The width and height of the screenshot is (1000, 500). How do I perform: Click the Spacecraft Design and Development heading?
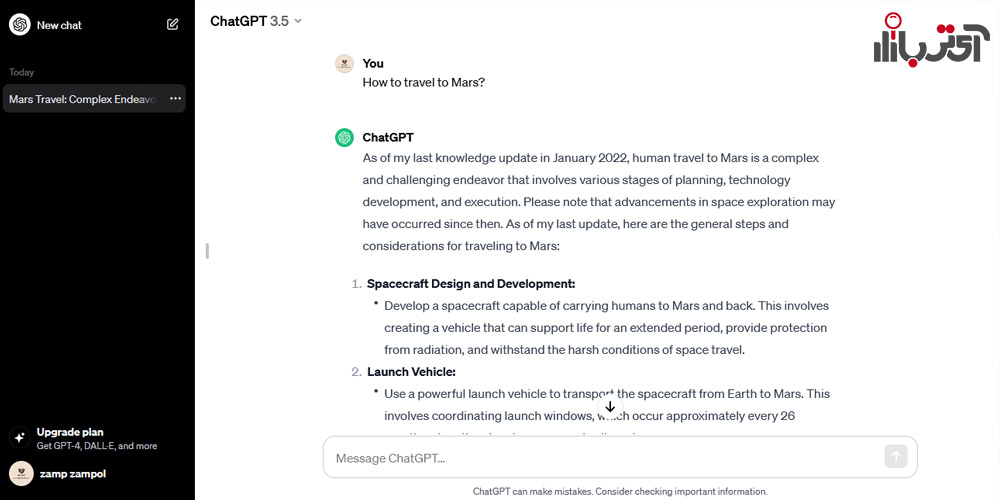(x=471, y=283)
